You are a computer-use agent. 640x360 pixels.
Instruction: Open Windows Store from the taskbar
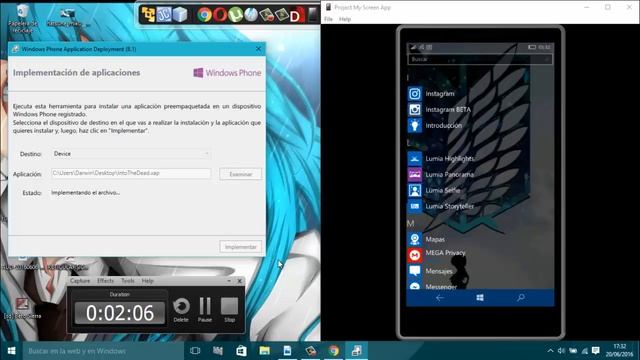point(241,351)
